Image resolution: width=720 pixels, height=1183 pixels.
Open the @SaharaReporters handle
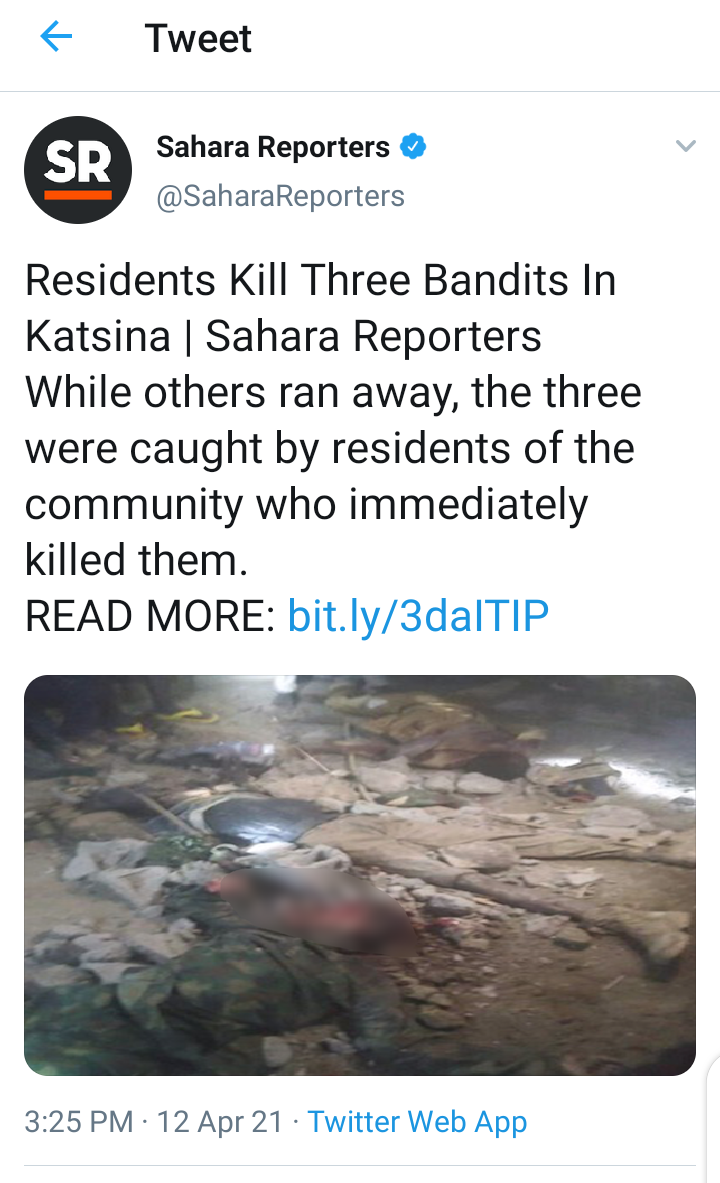point(281,196)
